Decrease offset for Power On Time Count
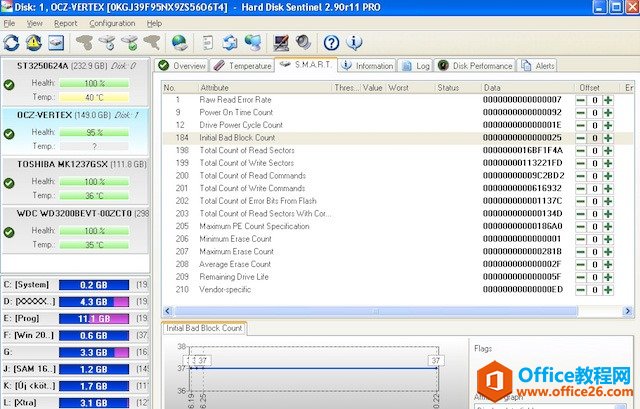The width and height of the screenshot is (640, 409). pos(581,113)
